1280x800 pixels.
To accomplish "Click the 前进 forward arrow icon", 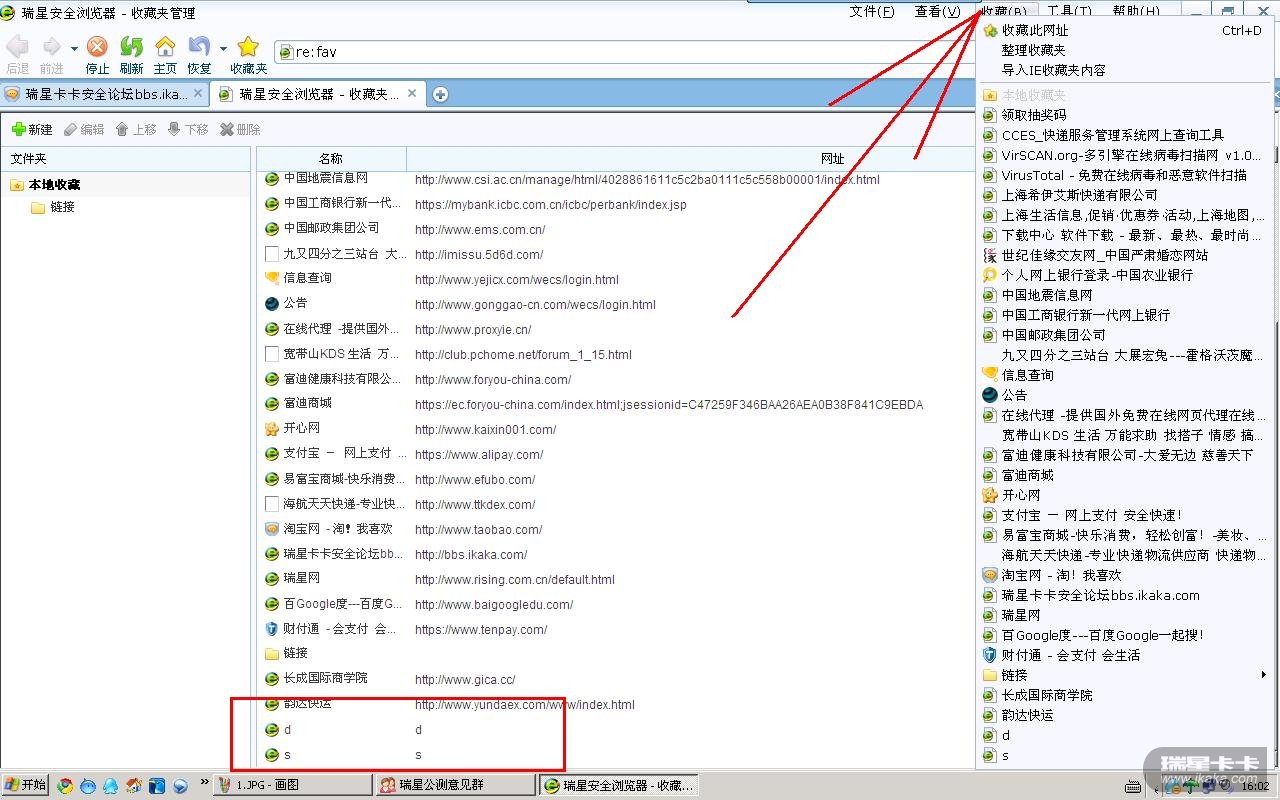I will (x=51, y=47).
